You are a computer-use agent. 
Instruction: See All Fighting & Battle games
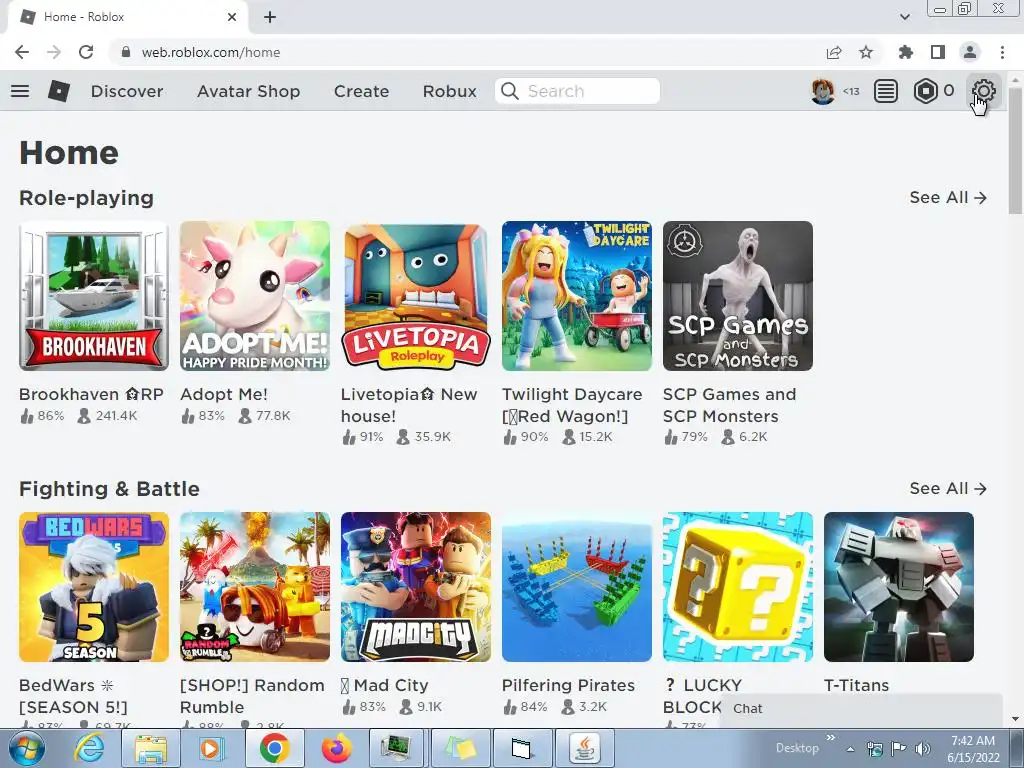pyautogui.click(x=948, y=488)
